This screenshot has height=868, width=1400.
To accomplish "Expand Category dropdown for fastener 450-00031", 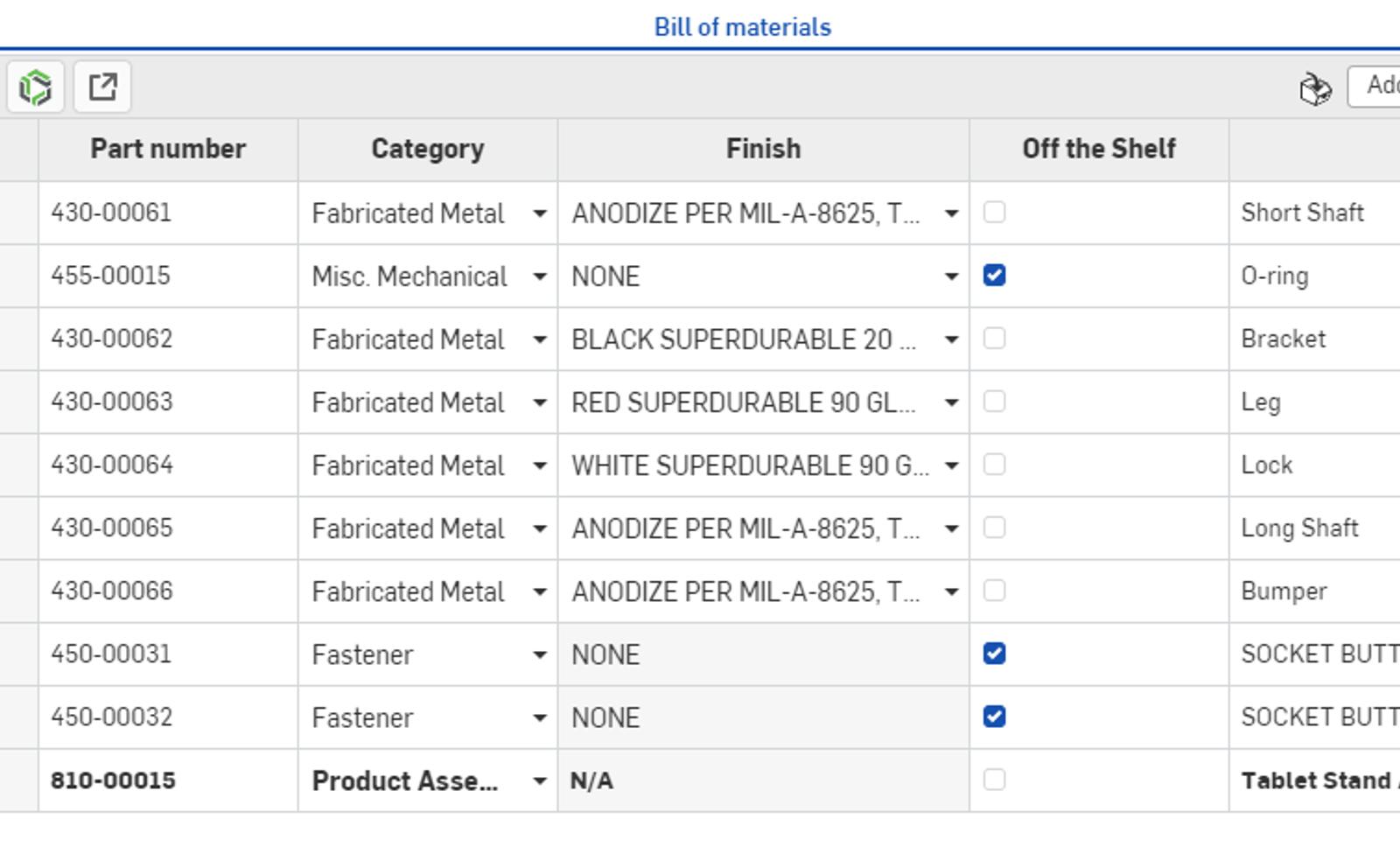I will click(x=540, y=654).
